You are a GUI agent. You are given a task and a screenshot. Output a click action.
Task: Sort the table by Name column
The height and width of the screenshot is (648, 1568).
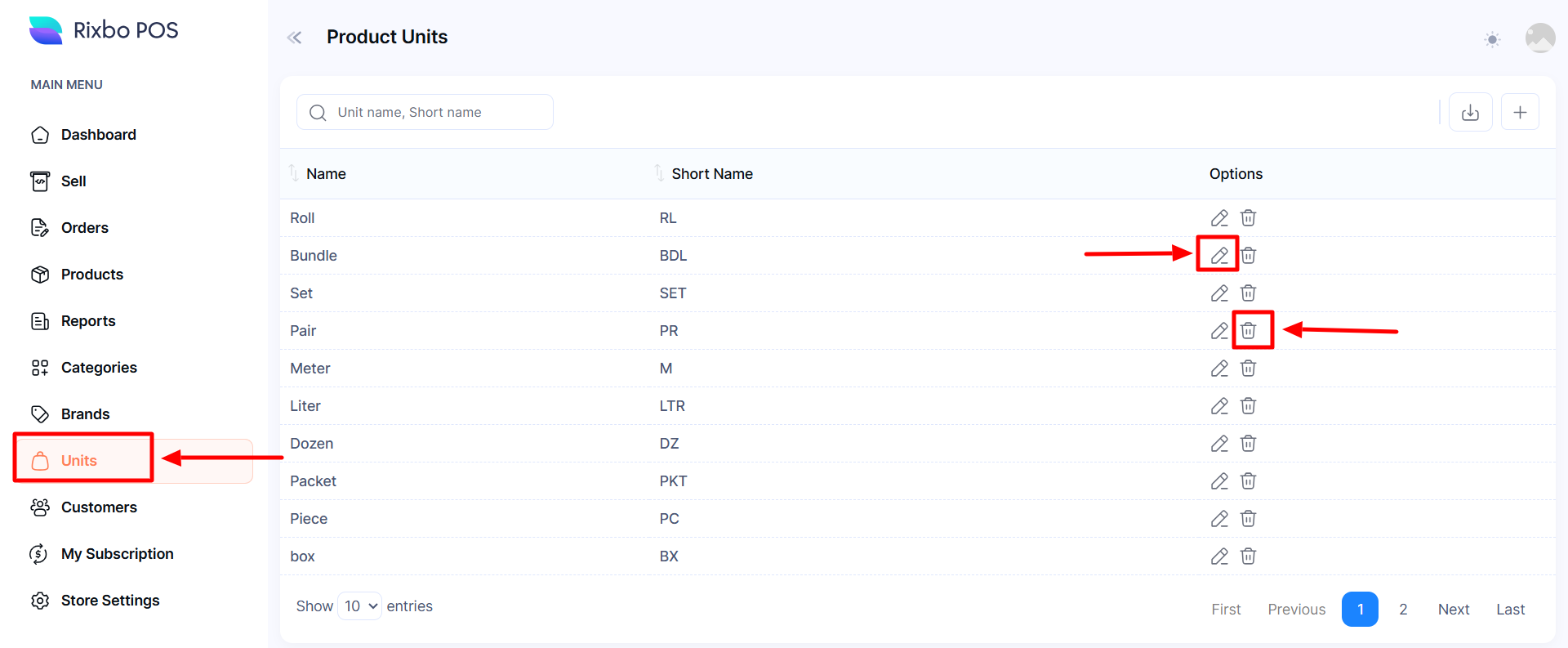(326, 174)
